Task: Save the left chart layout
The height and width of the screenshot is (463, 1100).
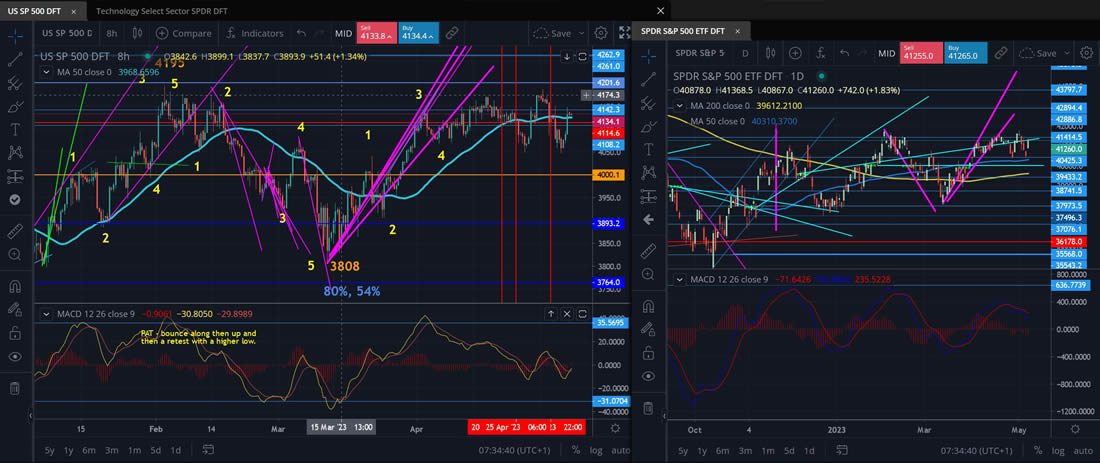Action: point(551,33)
